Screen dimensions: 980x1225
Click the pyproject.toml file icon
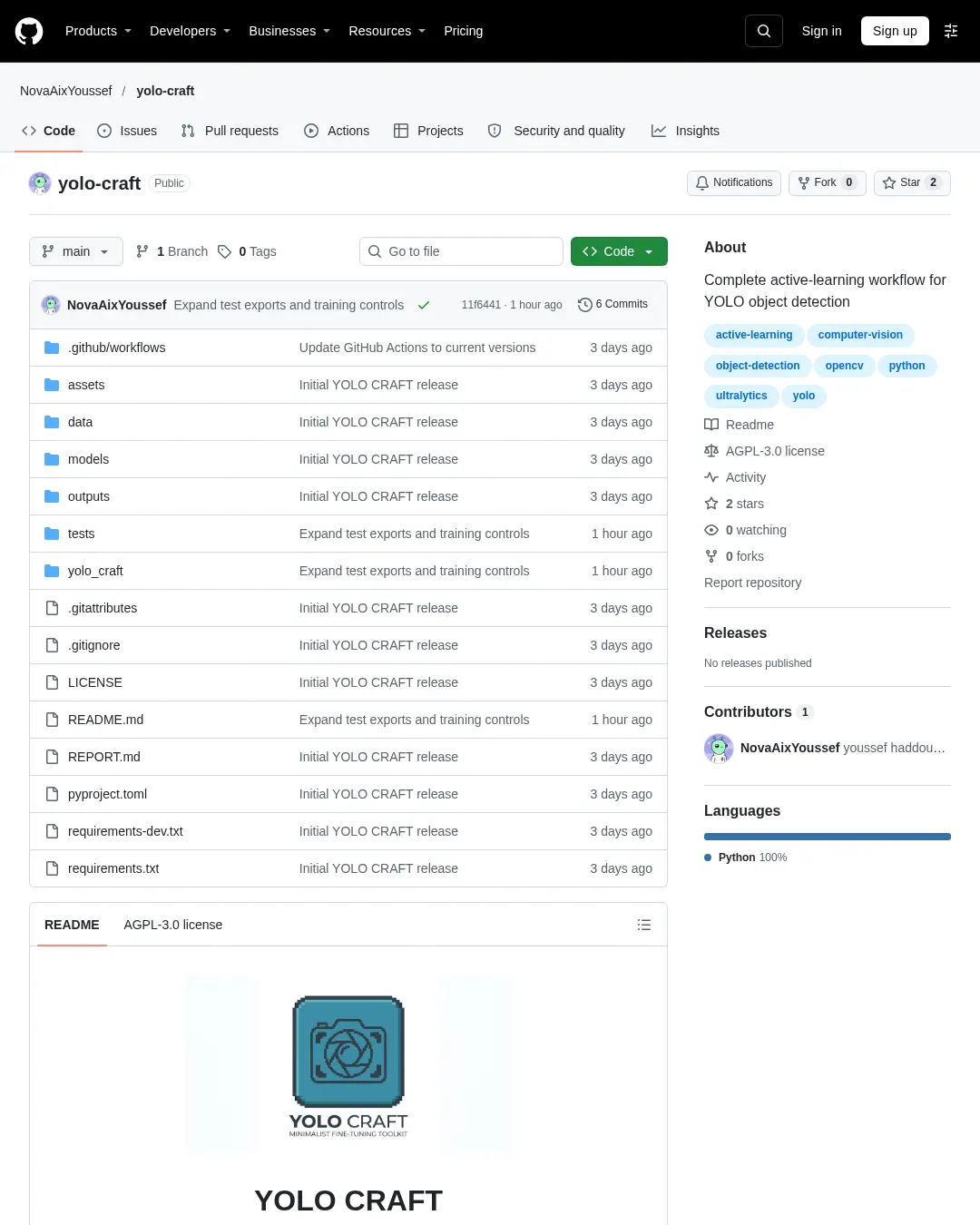[52, 794]
